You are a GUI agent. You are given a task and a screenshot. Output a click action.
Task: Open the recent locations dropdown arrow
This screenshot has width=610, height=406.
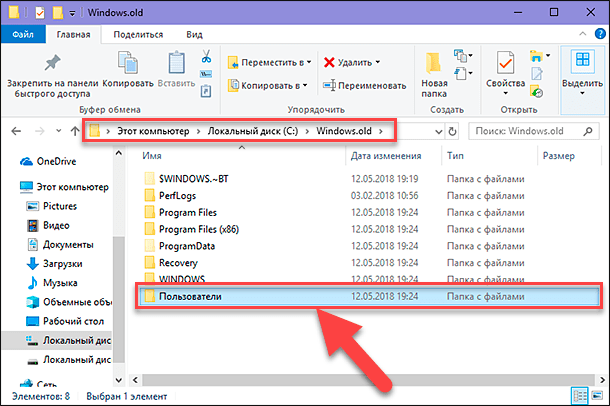point(58,131)
